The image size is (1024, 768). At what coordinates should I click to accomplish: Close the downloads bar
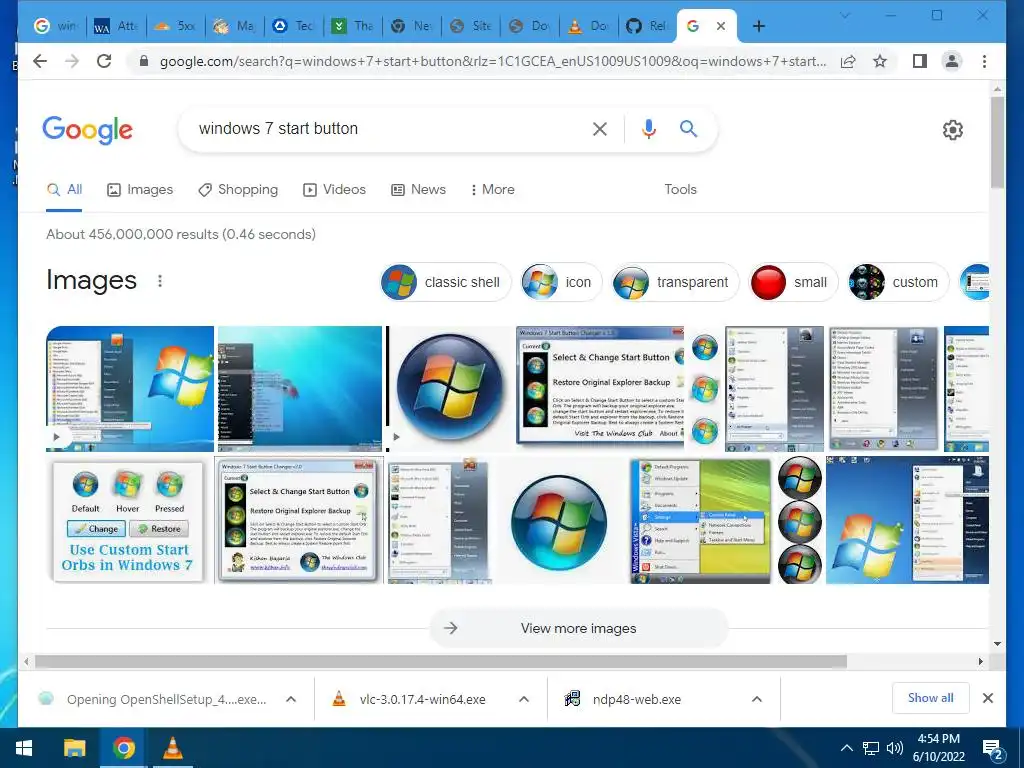click(987, 698)
